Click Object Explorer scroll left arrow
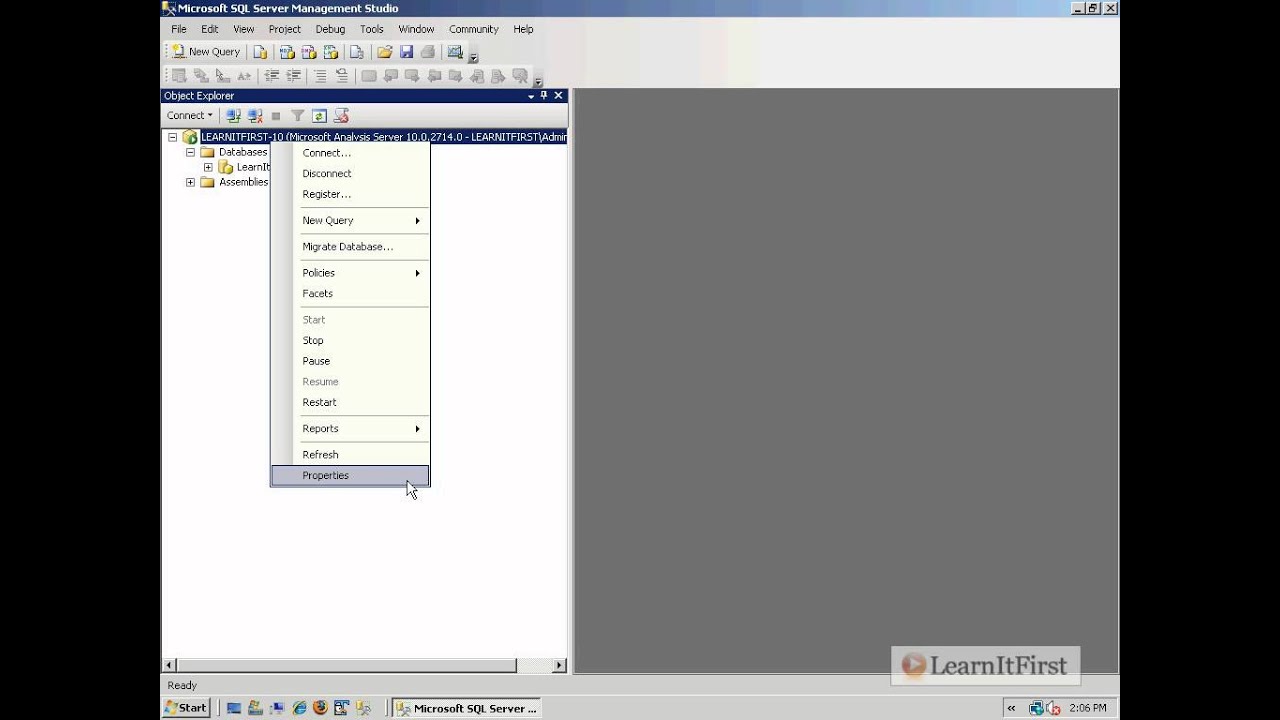The image size is (1280, 720). [169, 665]
